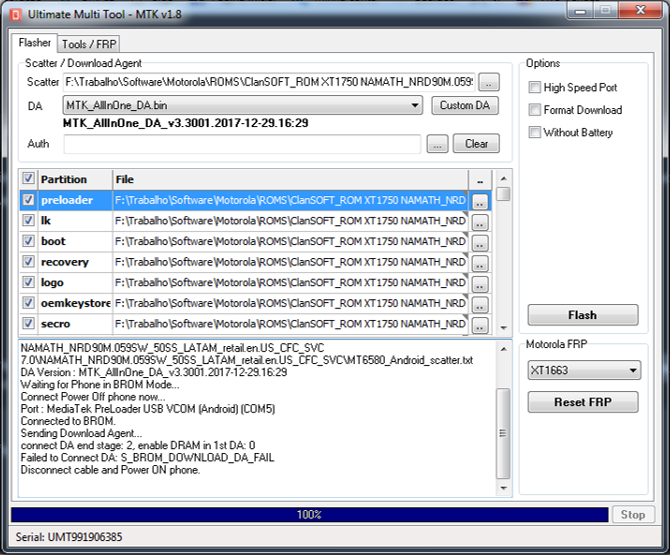Viewport: 670px width, 555px height.
Task: Click the File column header
Action: [291, 179]
